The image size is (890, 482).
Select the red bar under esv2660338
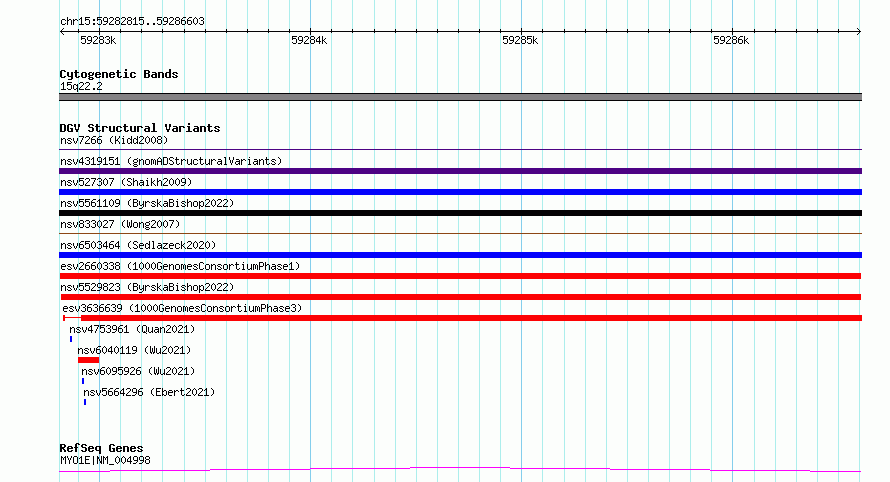[x=460, y=276]
